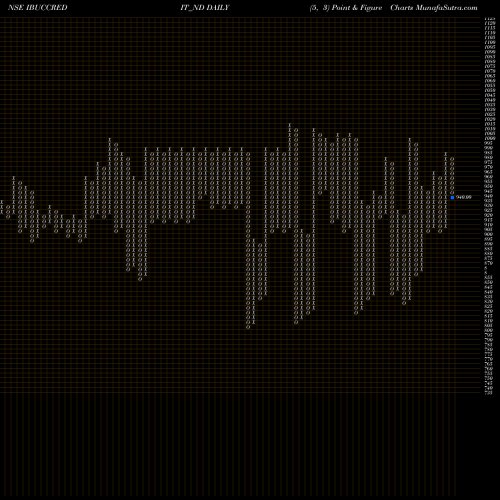
Task: Click the blue current-price marker square
Action: tap(452, 197)
